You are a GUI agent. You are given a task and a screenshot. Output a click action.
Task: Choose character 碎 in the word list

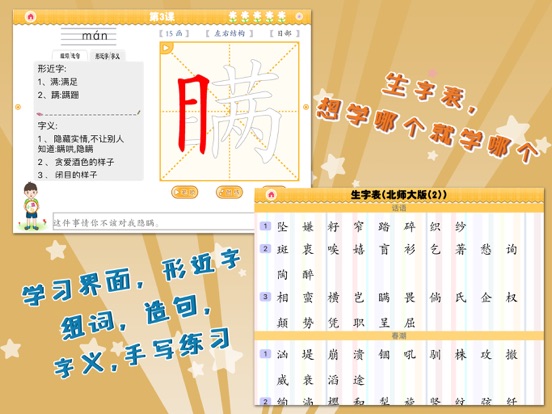(409, 226)
